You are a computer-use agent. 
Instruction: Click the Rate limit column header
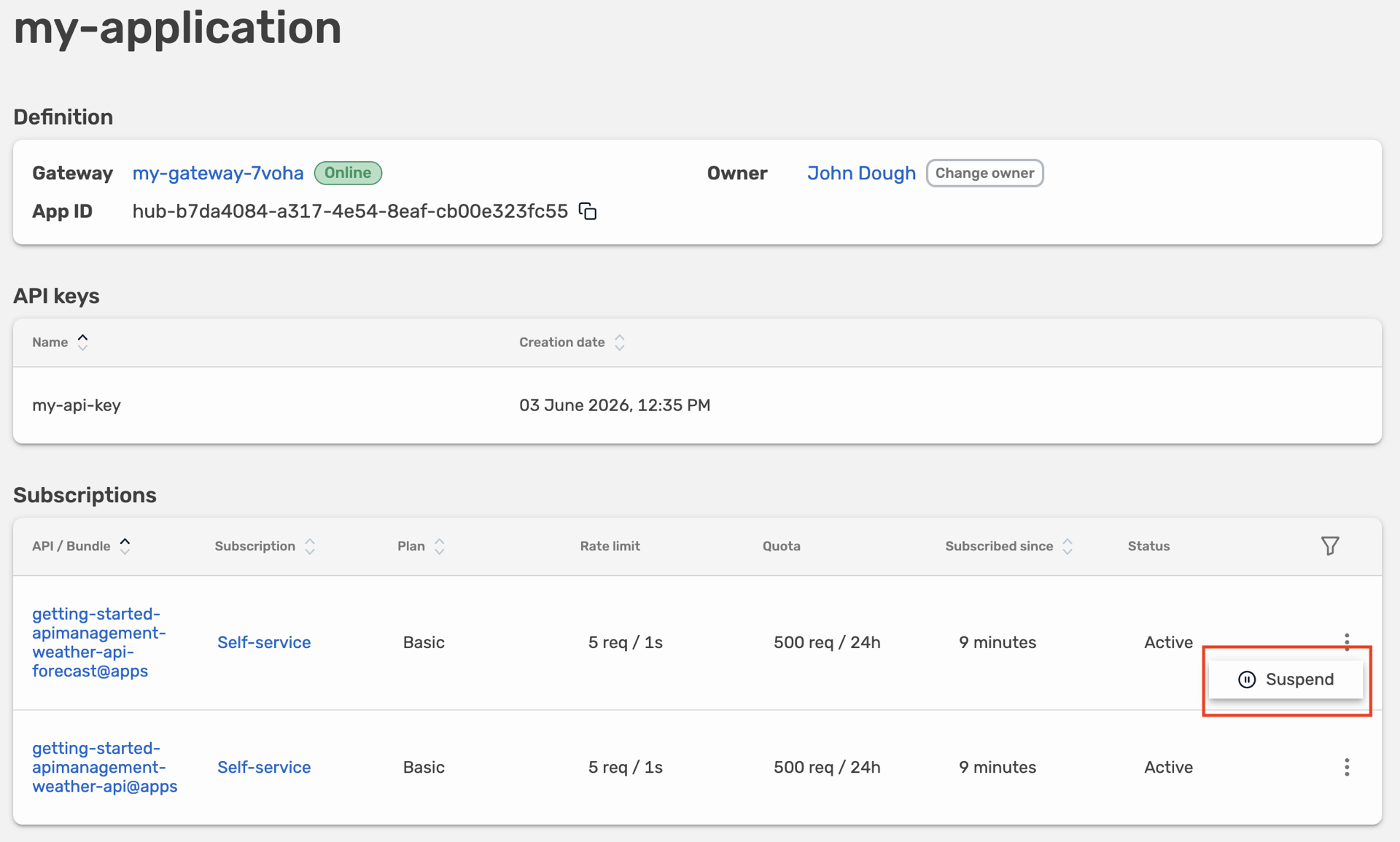(610, 546)
